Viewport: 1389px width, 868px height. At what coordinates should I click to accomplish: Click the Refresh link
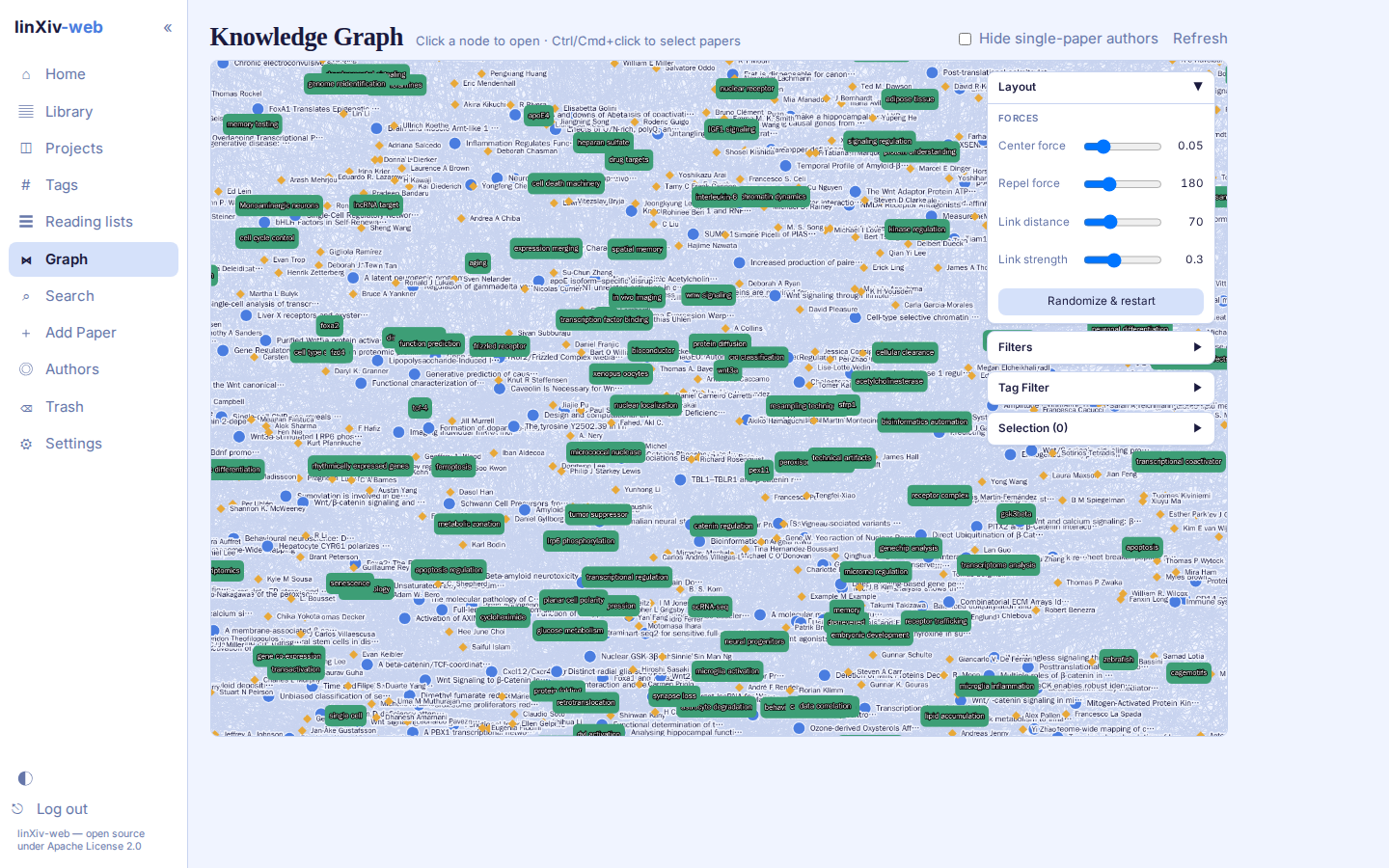1200,39
